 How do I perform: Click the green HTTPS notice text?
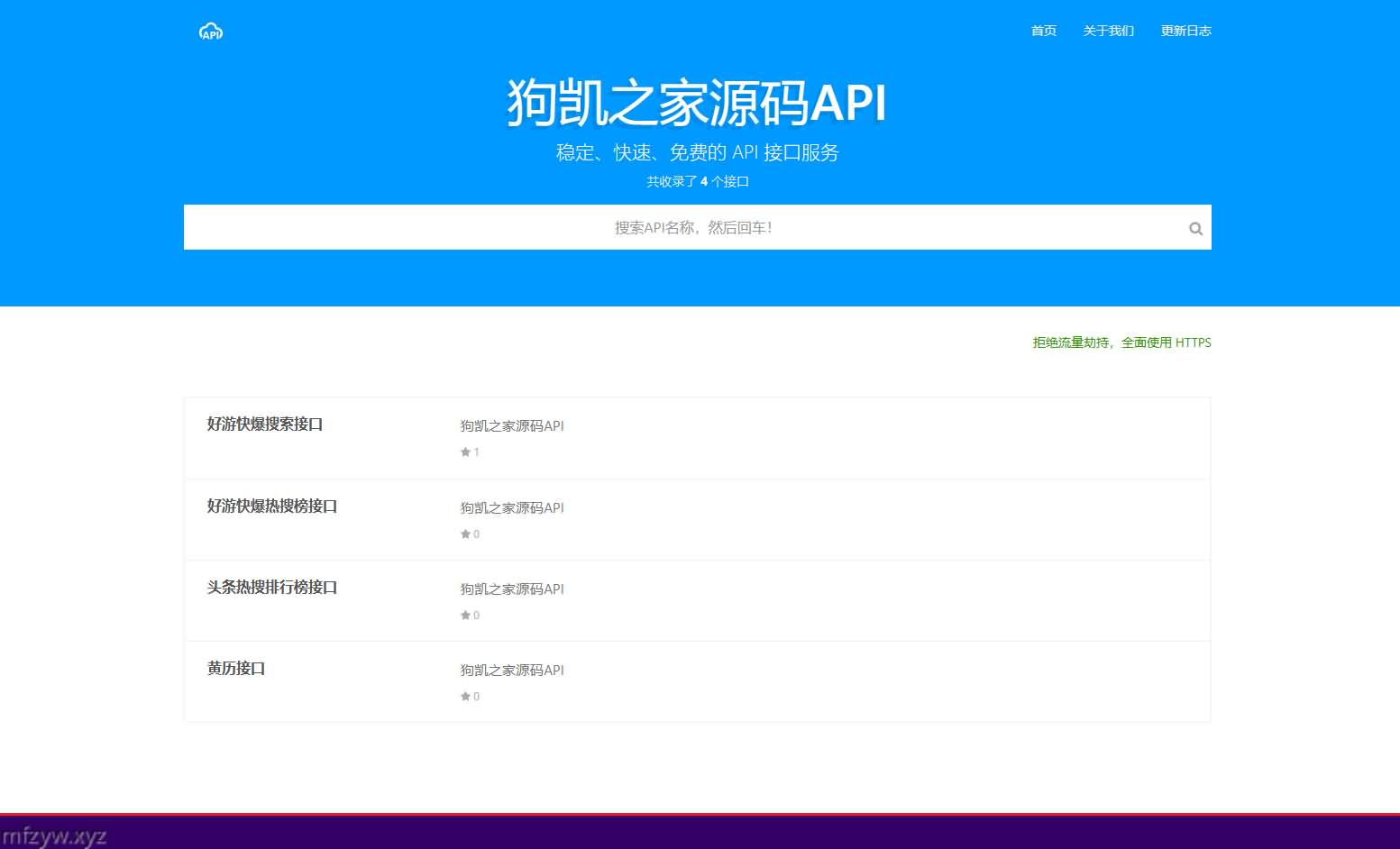1121,342
